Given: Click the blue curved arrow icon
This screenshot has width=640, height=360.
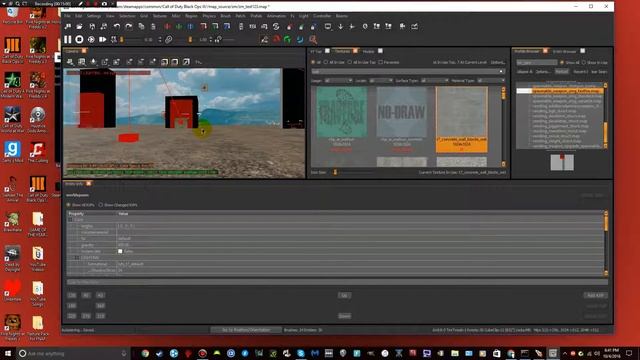Looking at the screenshot, I should point(300,39).
